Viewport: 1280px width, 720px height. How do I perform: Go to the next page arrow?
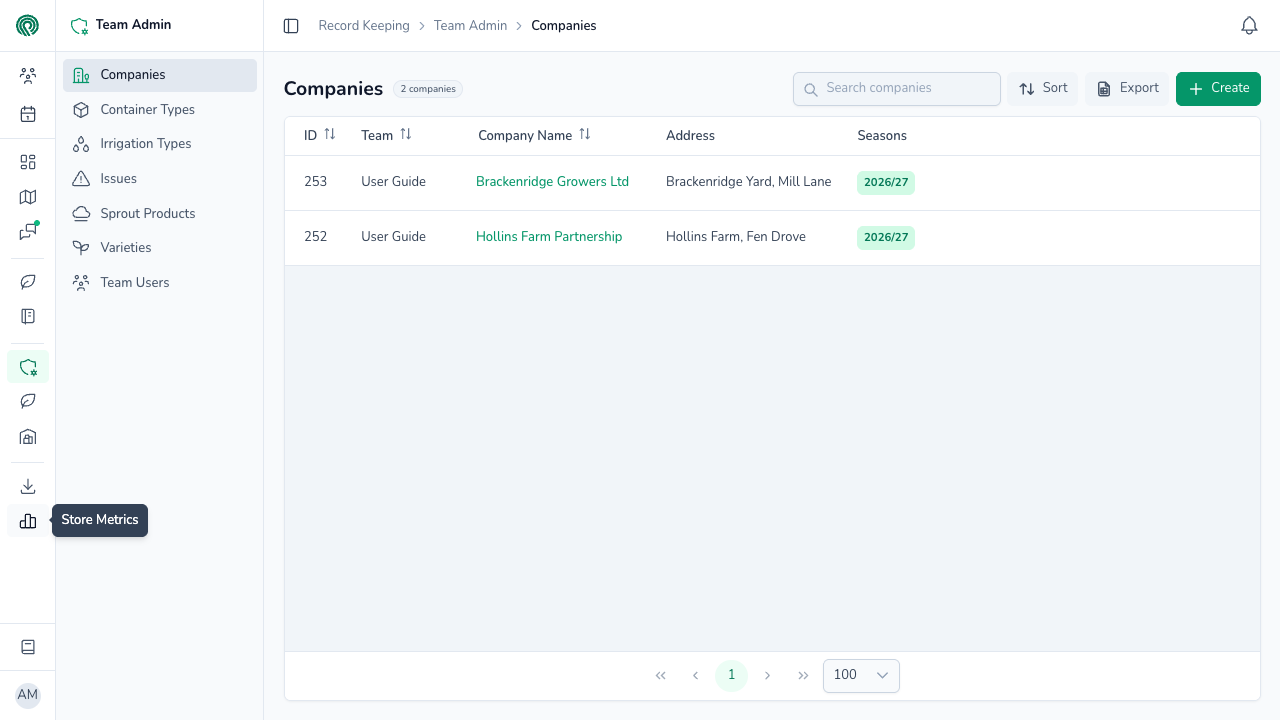[767, 676]
